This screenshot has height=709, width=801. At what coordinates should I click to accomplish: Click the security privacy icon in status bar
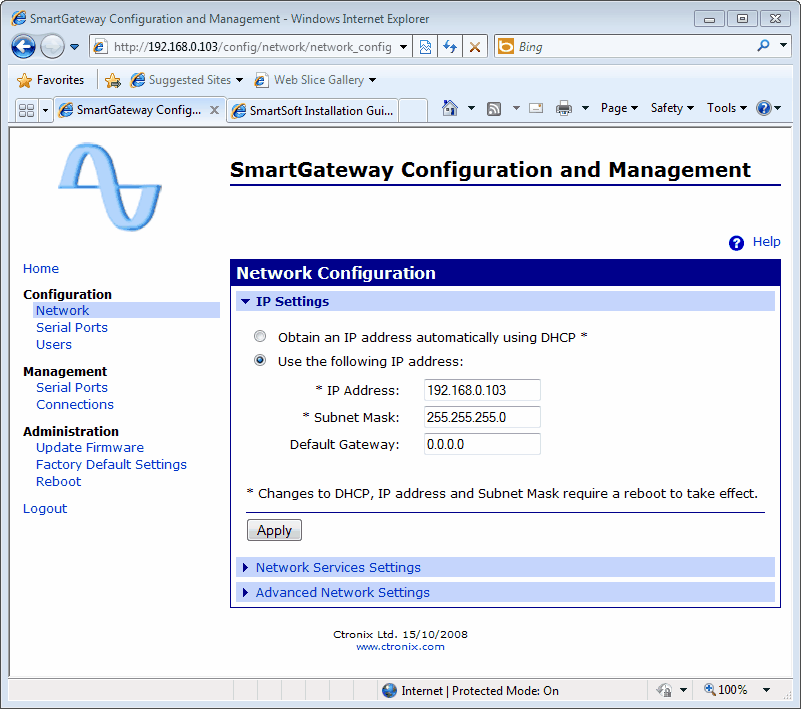point(664,691)
